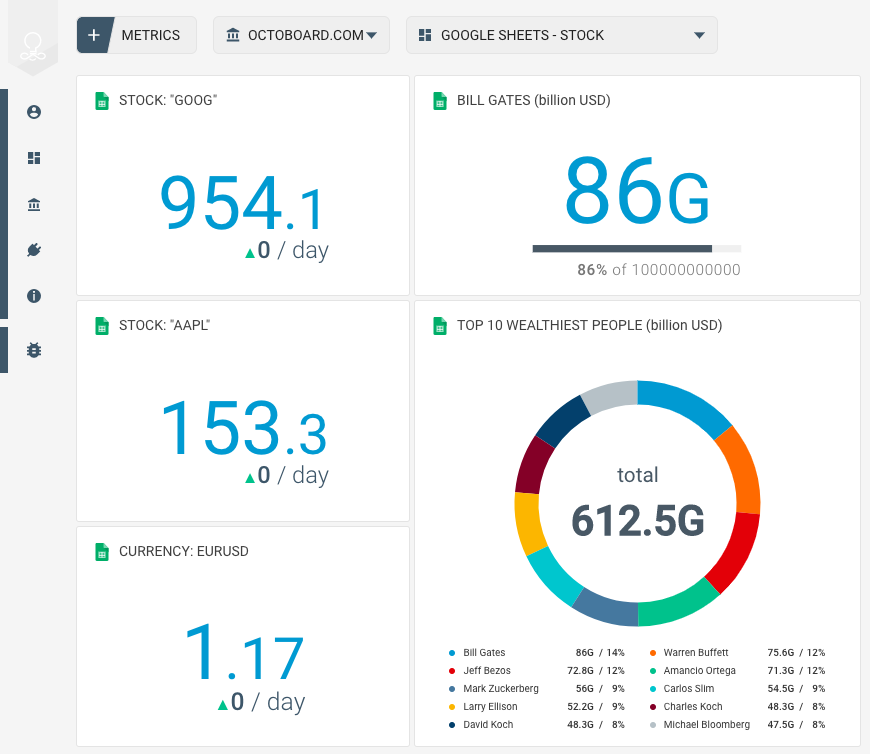The image size is (870, 754).
Task: Click the Larry Ellison legend name
Action: (490, 706)
